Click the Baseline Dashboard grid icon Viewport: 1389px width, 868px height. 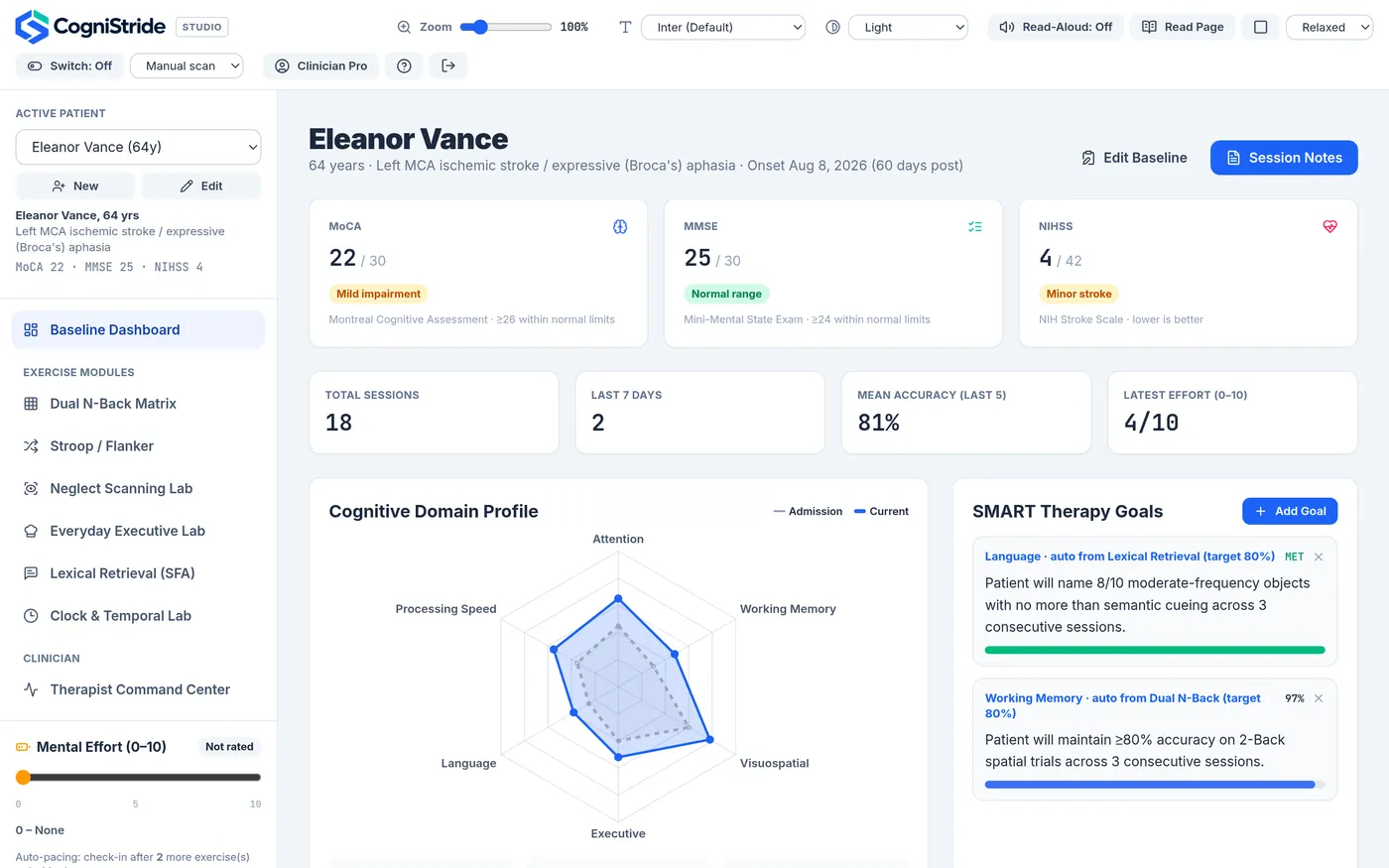pos(31,330)
